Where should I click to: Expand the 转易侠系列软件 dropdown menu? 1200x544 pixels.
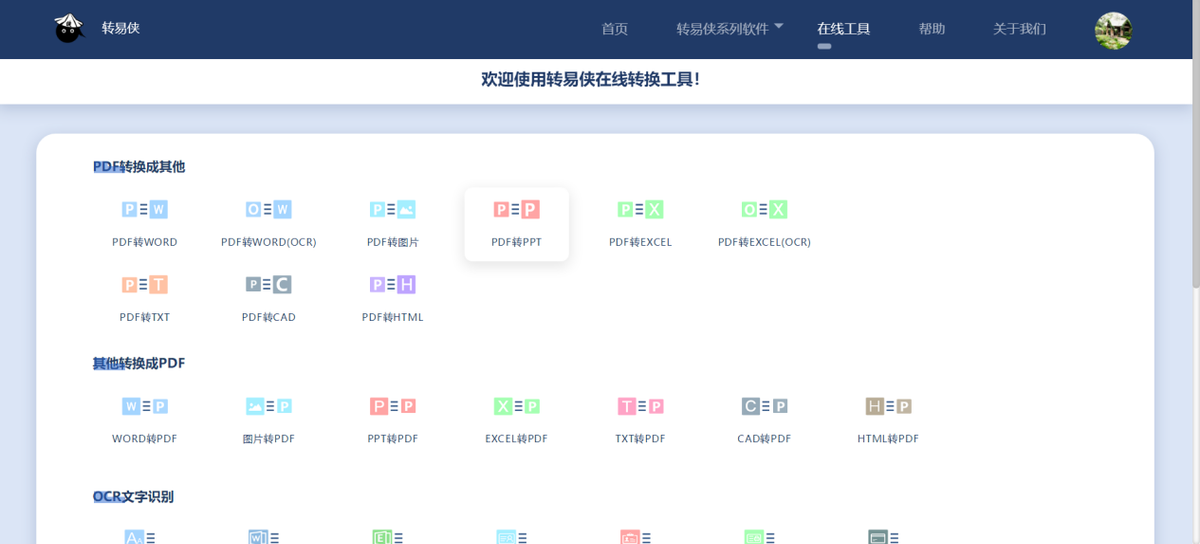pyautogui.click(x=730, y=29)
